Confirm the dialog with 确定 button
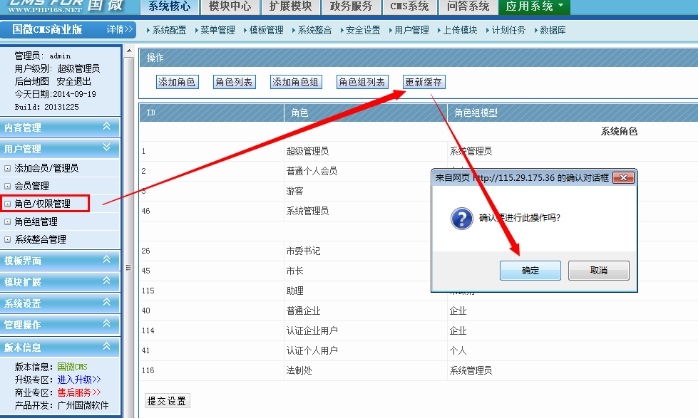This screenshot has height=419, width=698. pyautogui.click(x=530, y=270)
